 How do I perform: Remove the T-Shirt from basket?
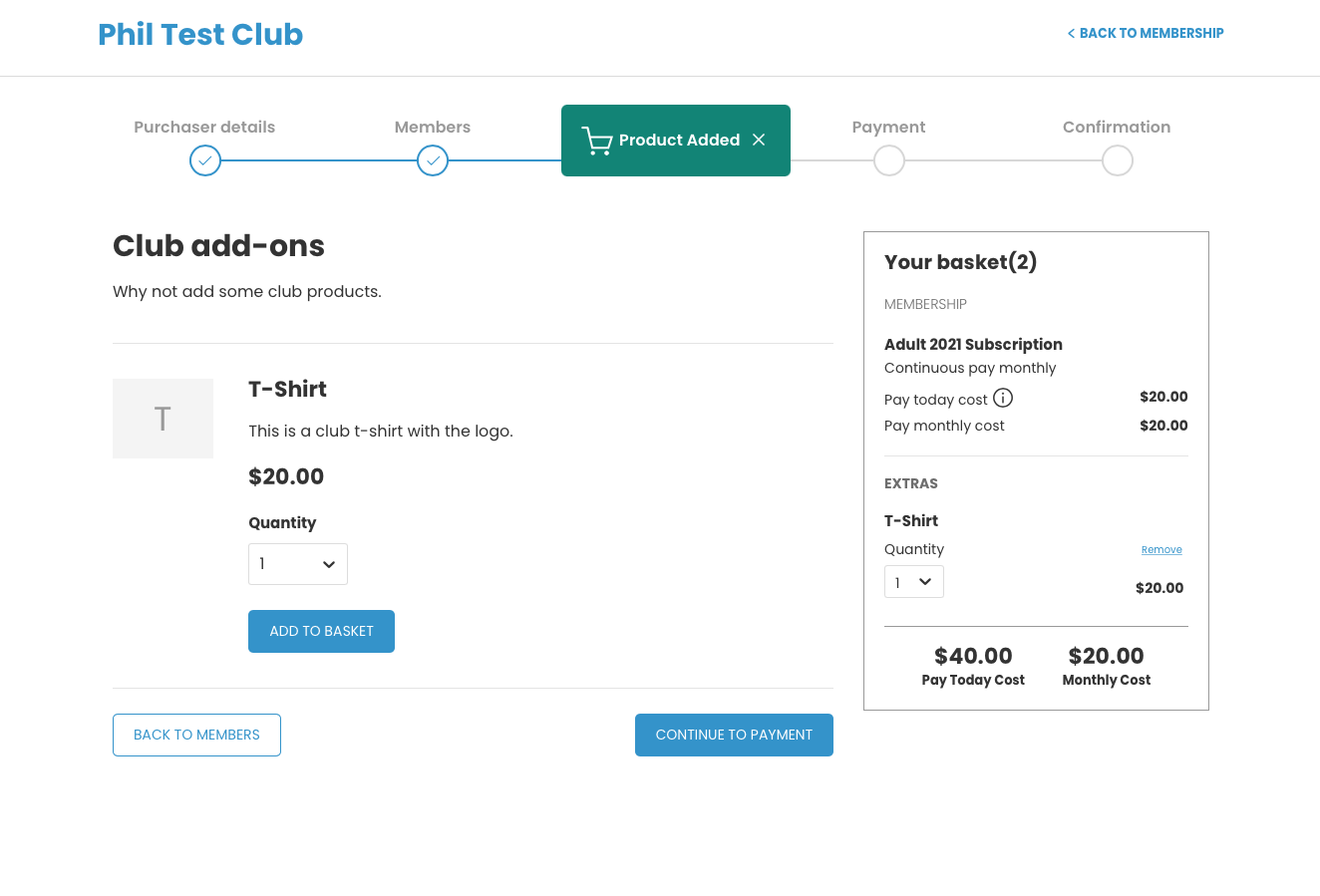1161,550
